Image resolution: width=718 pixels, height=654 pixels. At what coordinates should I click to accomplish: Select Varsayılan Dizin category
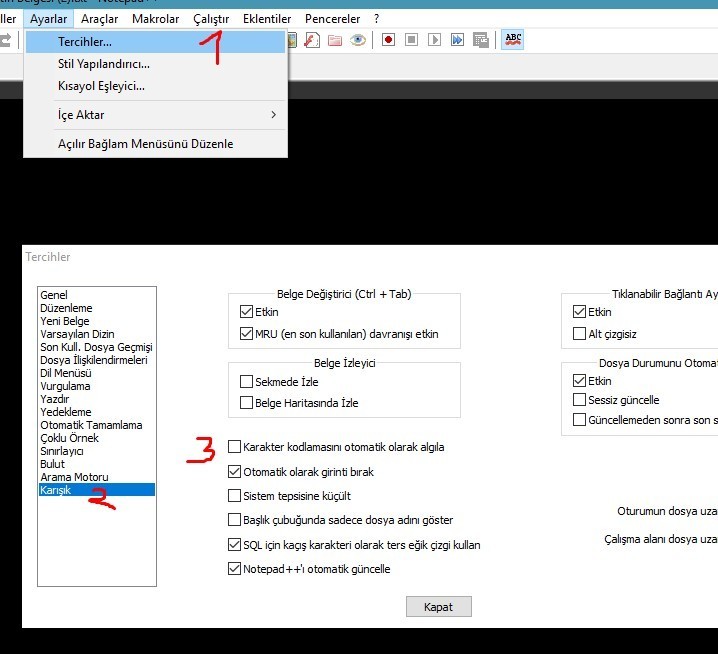click(97, 334)
